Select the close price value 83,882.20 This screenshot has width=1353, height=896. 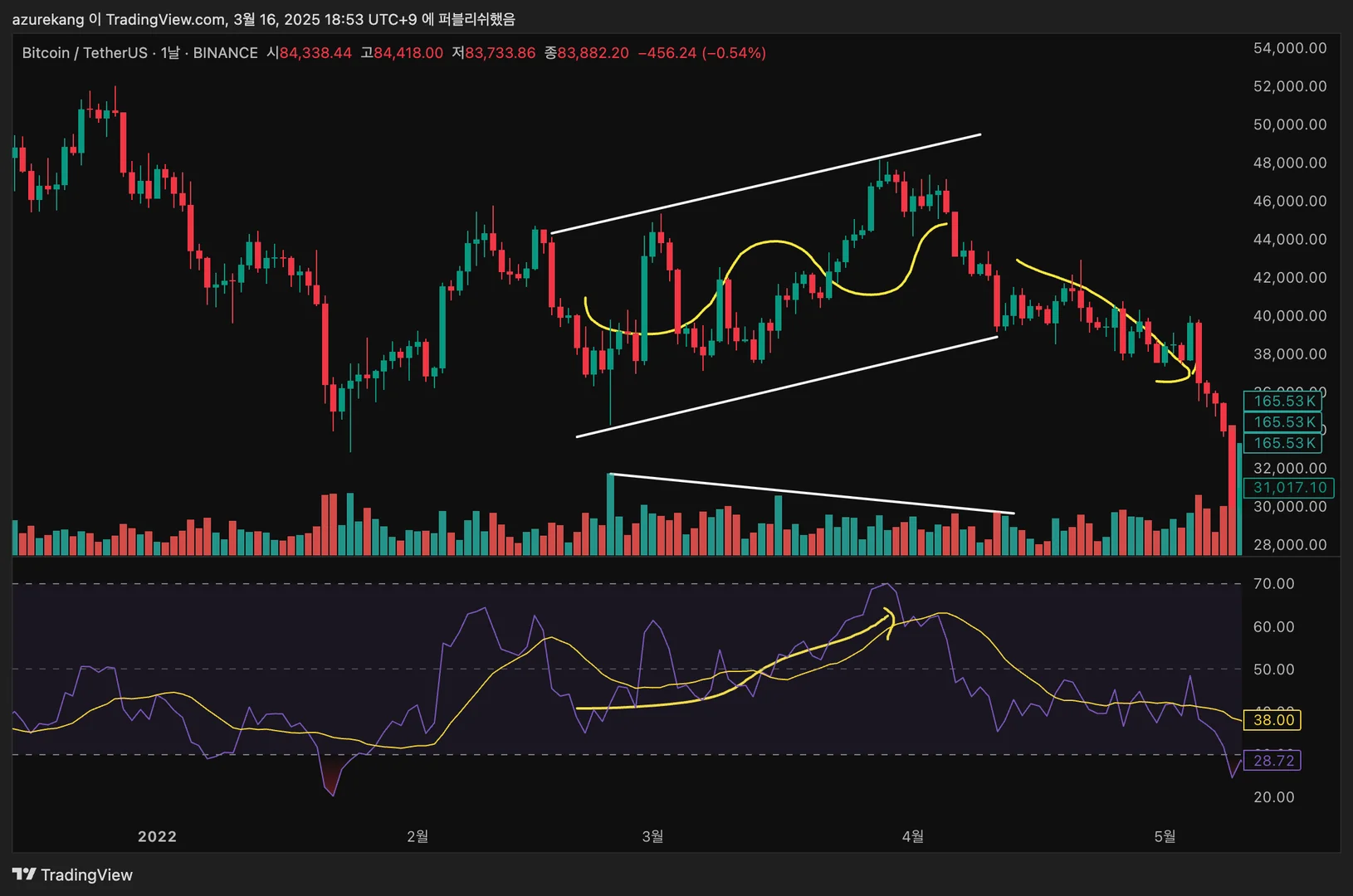[x=593, y=53]
